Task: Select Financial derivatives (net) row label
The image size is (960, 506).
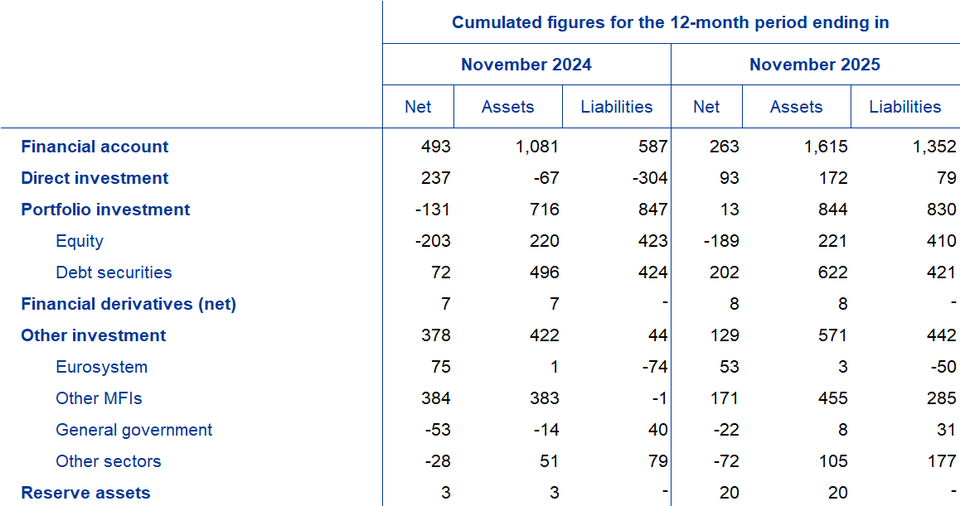Action: point(128,304)
